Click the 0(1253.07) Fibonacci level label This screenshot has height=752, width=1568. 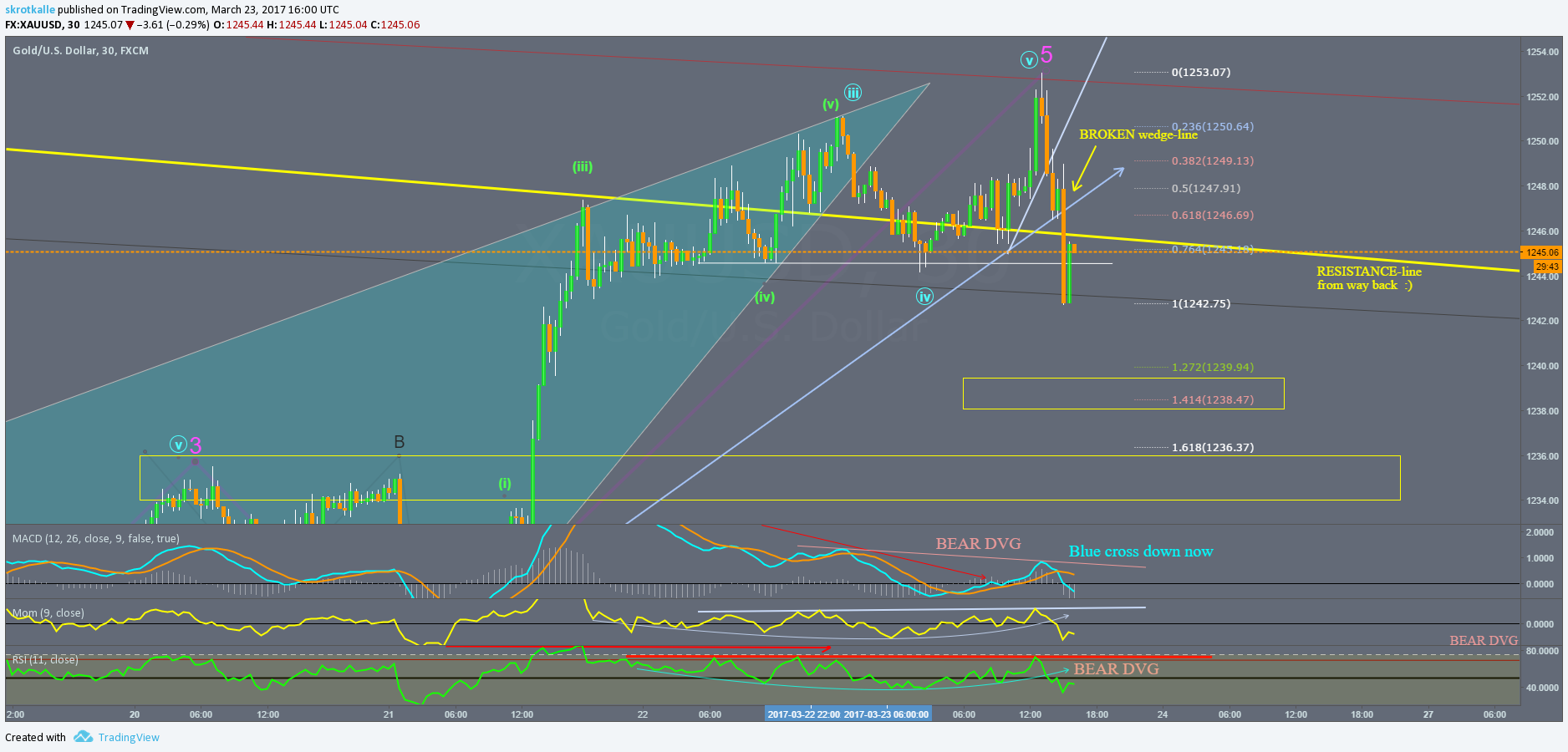pos(1201,73)
